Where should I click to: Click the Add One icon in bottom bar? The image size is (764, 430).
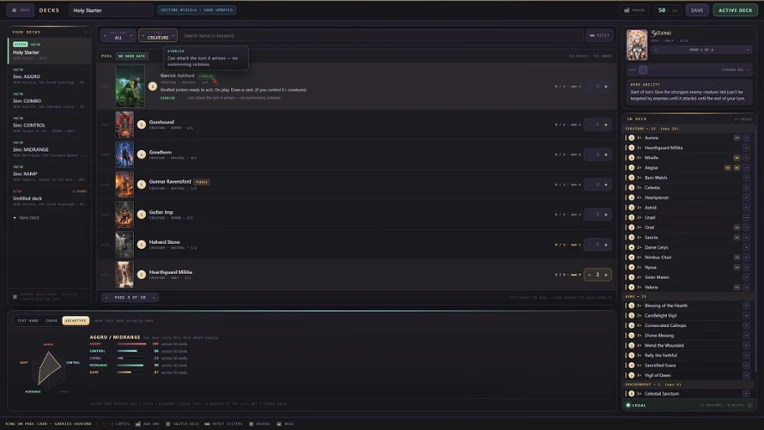[x=138, y=424]
